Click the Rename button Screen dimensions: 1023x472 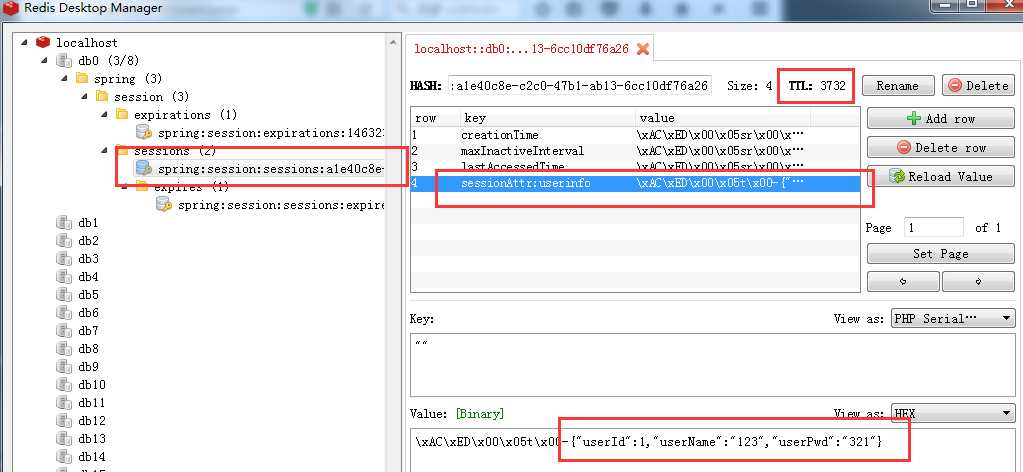897,86
